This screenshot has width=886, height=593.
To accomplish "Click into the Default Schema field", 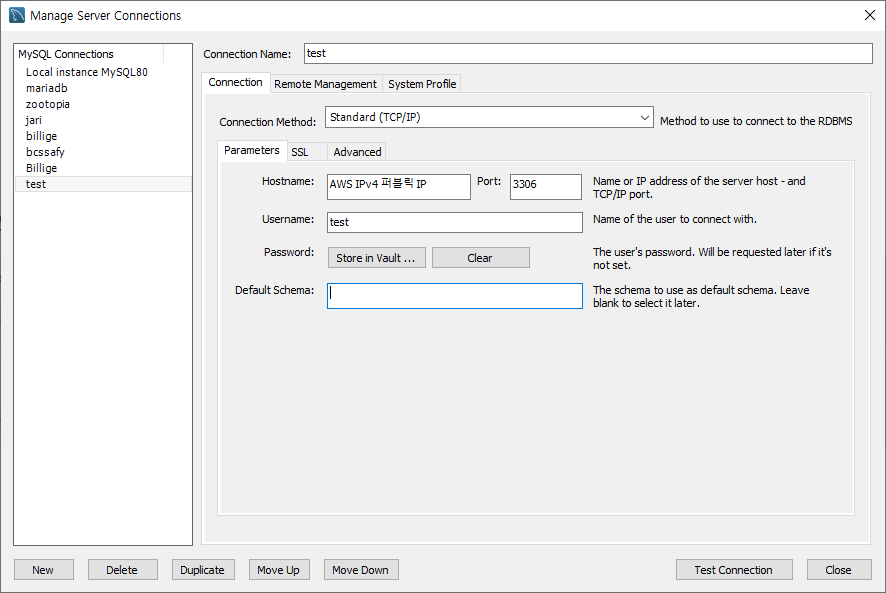I will [x=454, y=296].
